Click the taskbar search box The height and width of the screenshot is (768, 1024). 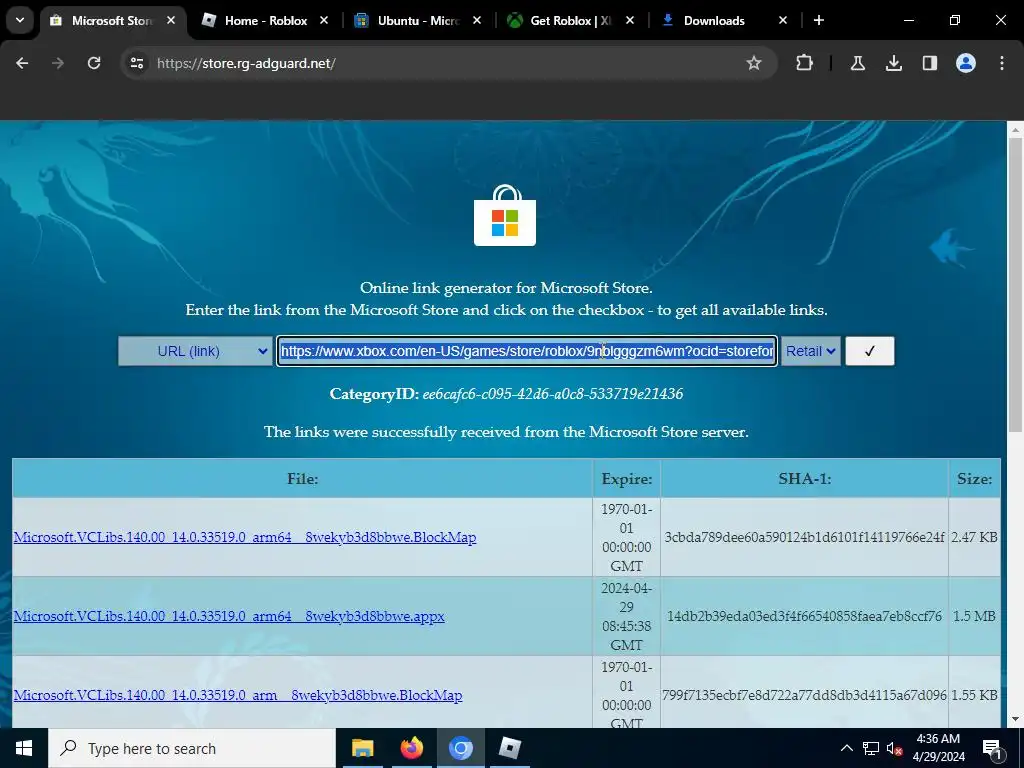click(x=192, y=748)
